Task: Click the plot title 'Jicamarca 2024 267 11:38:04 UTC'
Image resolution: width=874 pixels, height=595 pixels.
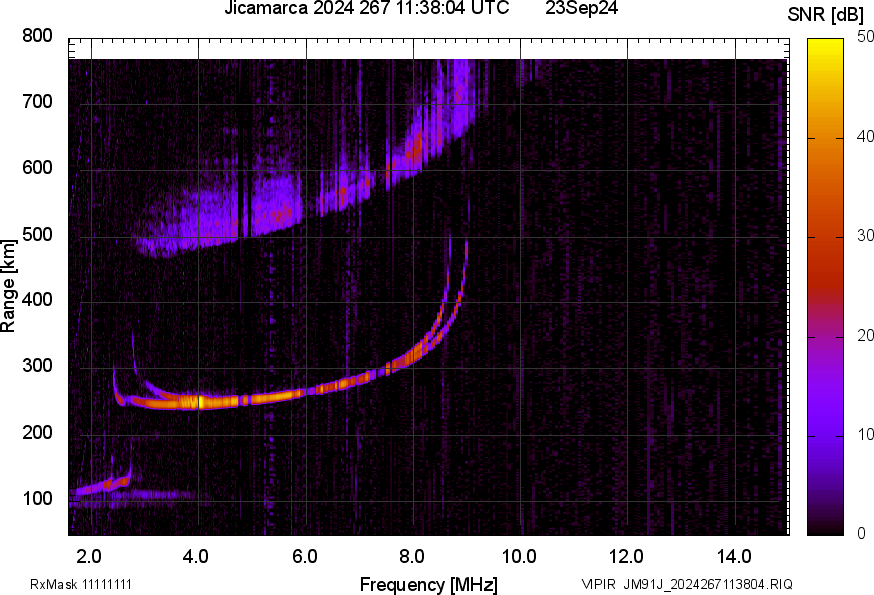Action: 366,8
